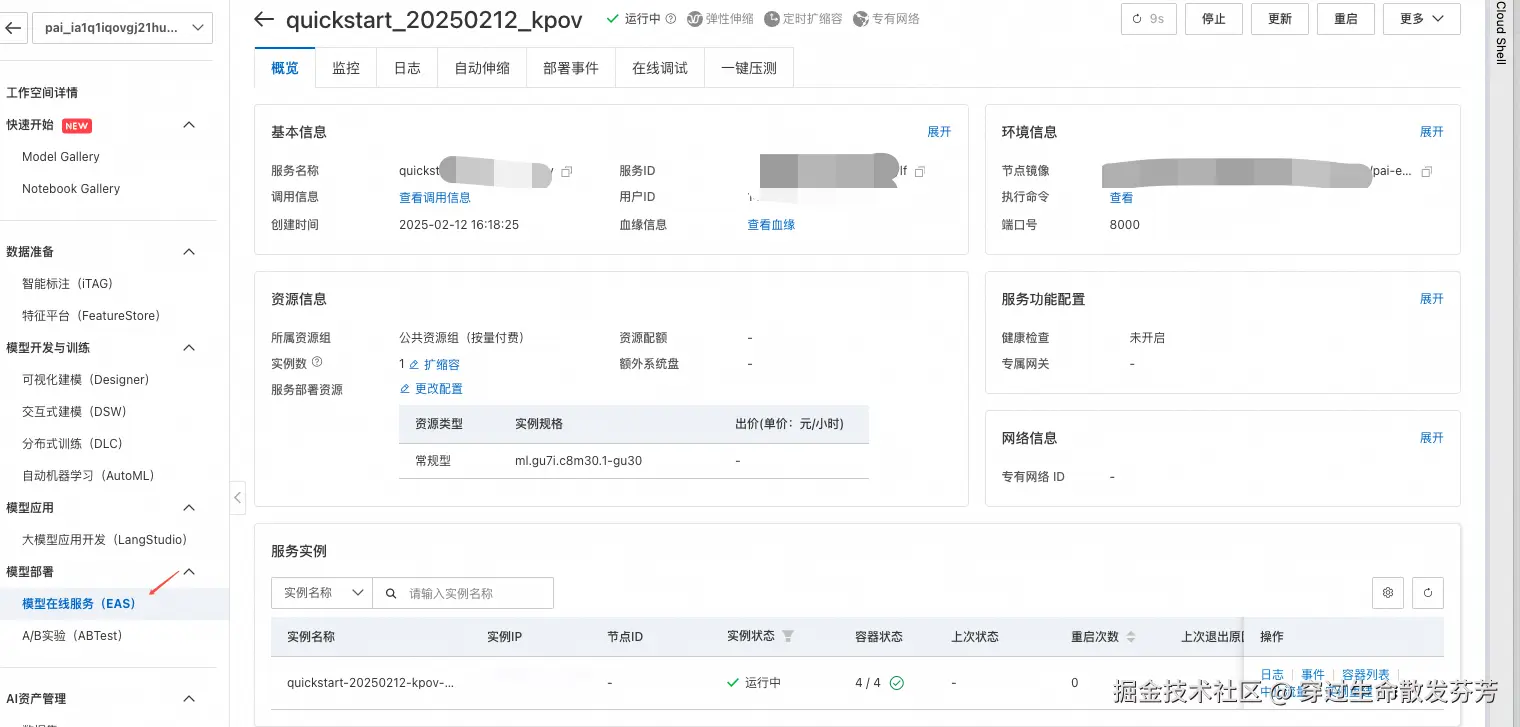Open workspace selector pai_ia1q1iqovgj21hu dropdown
The width and height of the screenshot is (1520, 727).
pyautogui.click(x=122, y=28)
